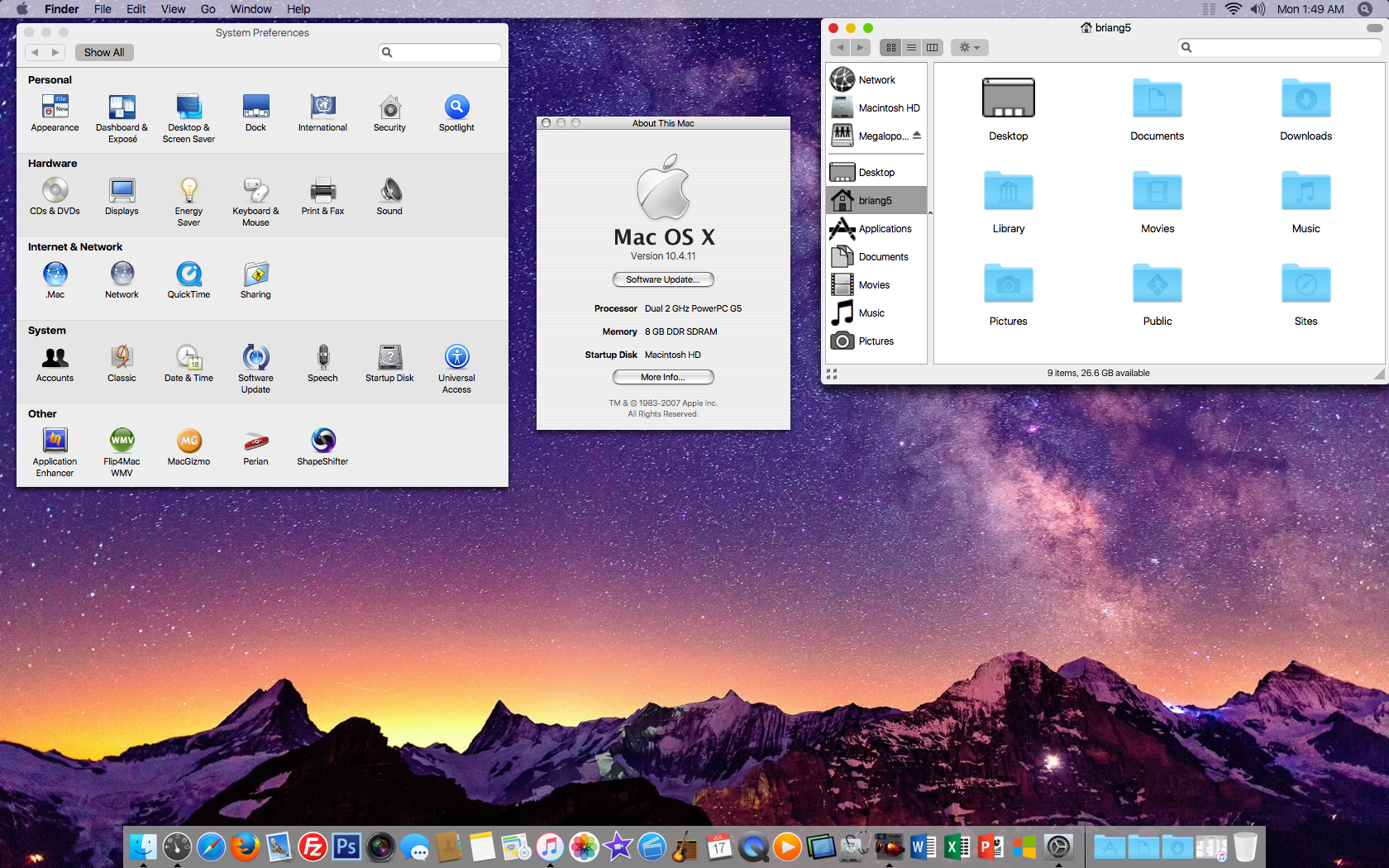Image resolution: width=1389 pixels, height=868 pixels.
Task: Click the Finder window search field
Action: click(1279, 47)
